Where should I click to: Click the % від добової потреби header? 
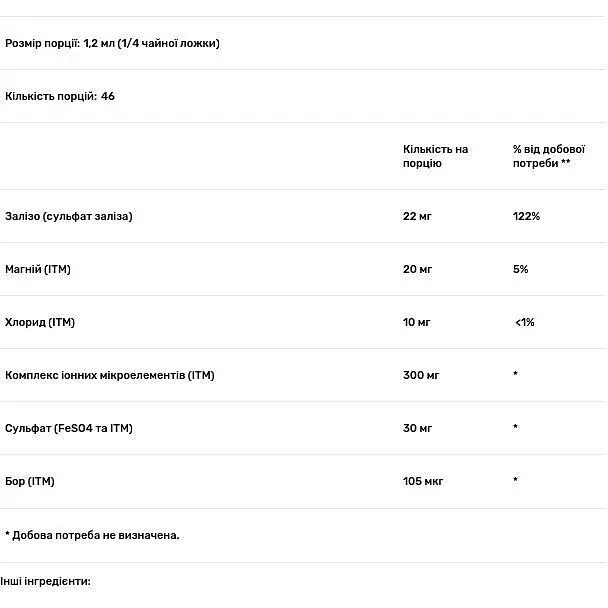click(549, 156)
